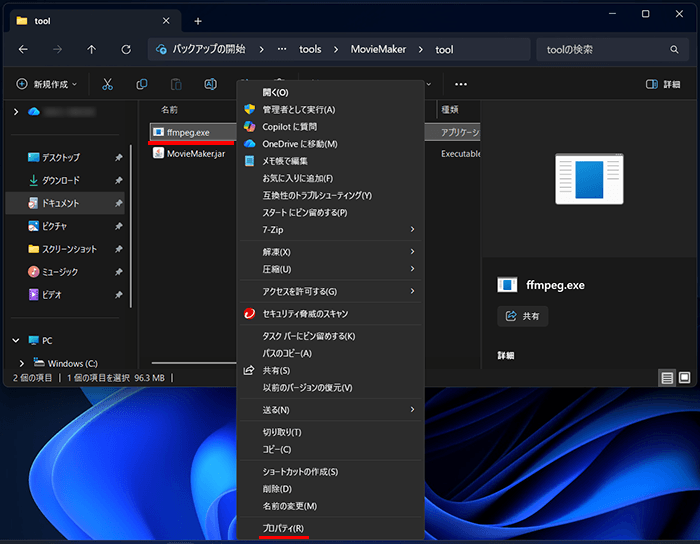Image resolution: width=700 pixels, height=544 pixels.
Task: Choose Copilot に質問
Action: [331, 127]
